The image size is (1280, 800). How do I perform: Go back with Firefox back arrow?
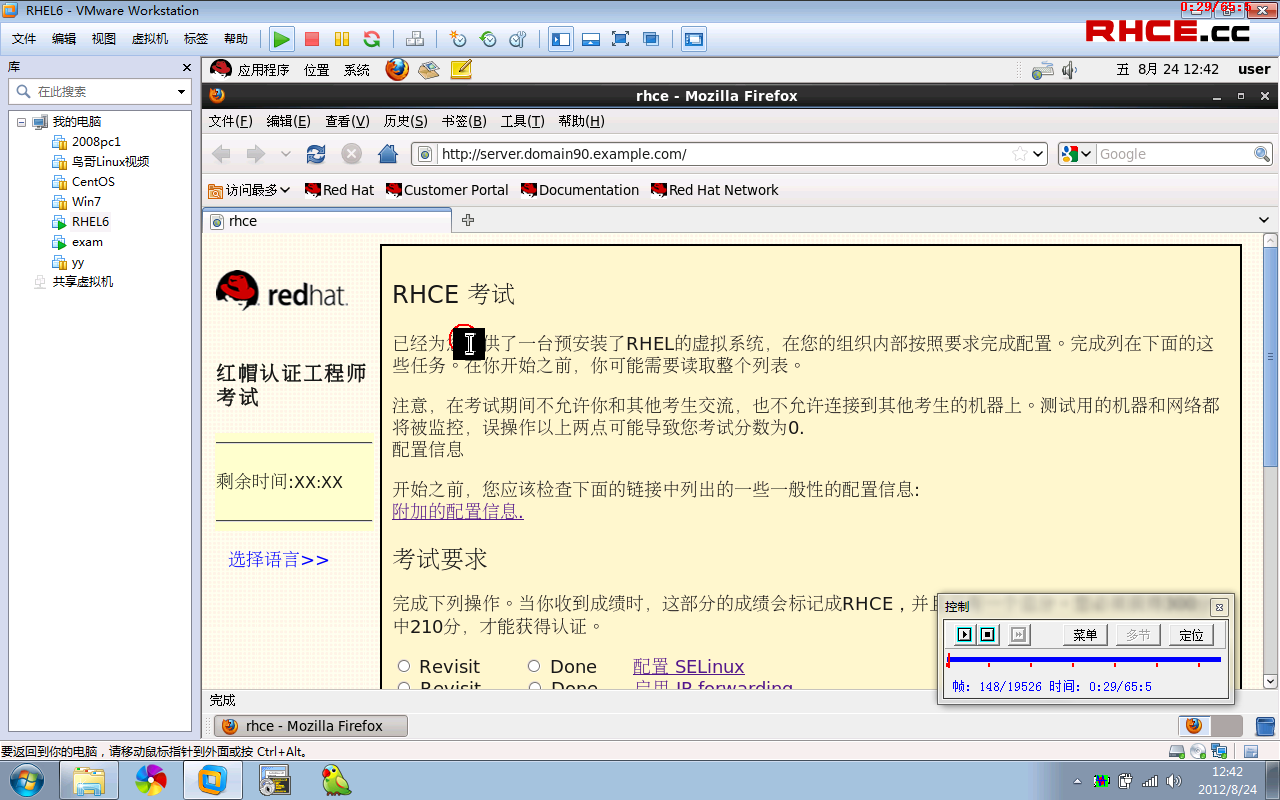[222, 154]
